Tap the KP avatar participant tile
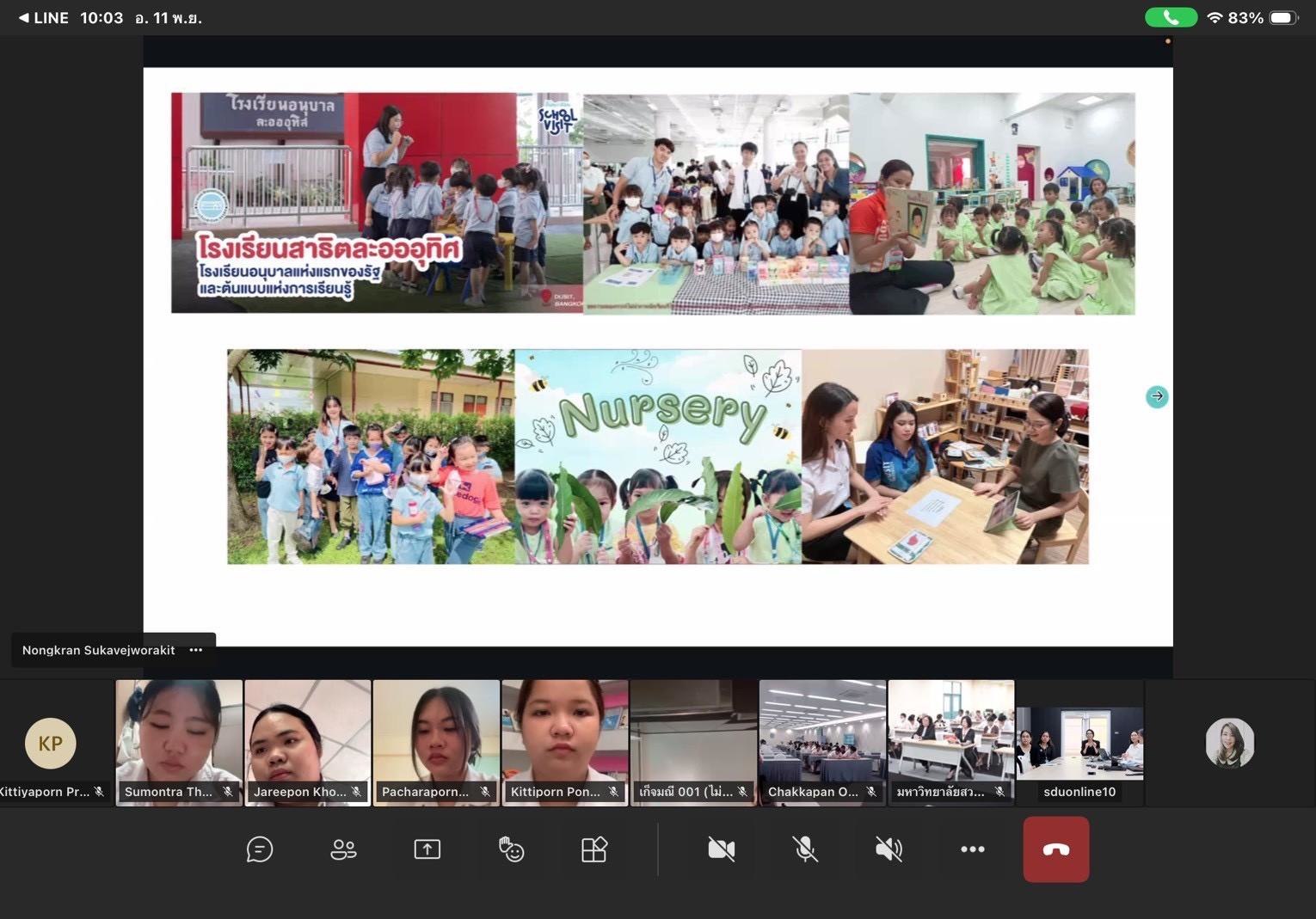 [51, 743]
